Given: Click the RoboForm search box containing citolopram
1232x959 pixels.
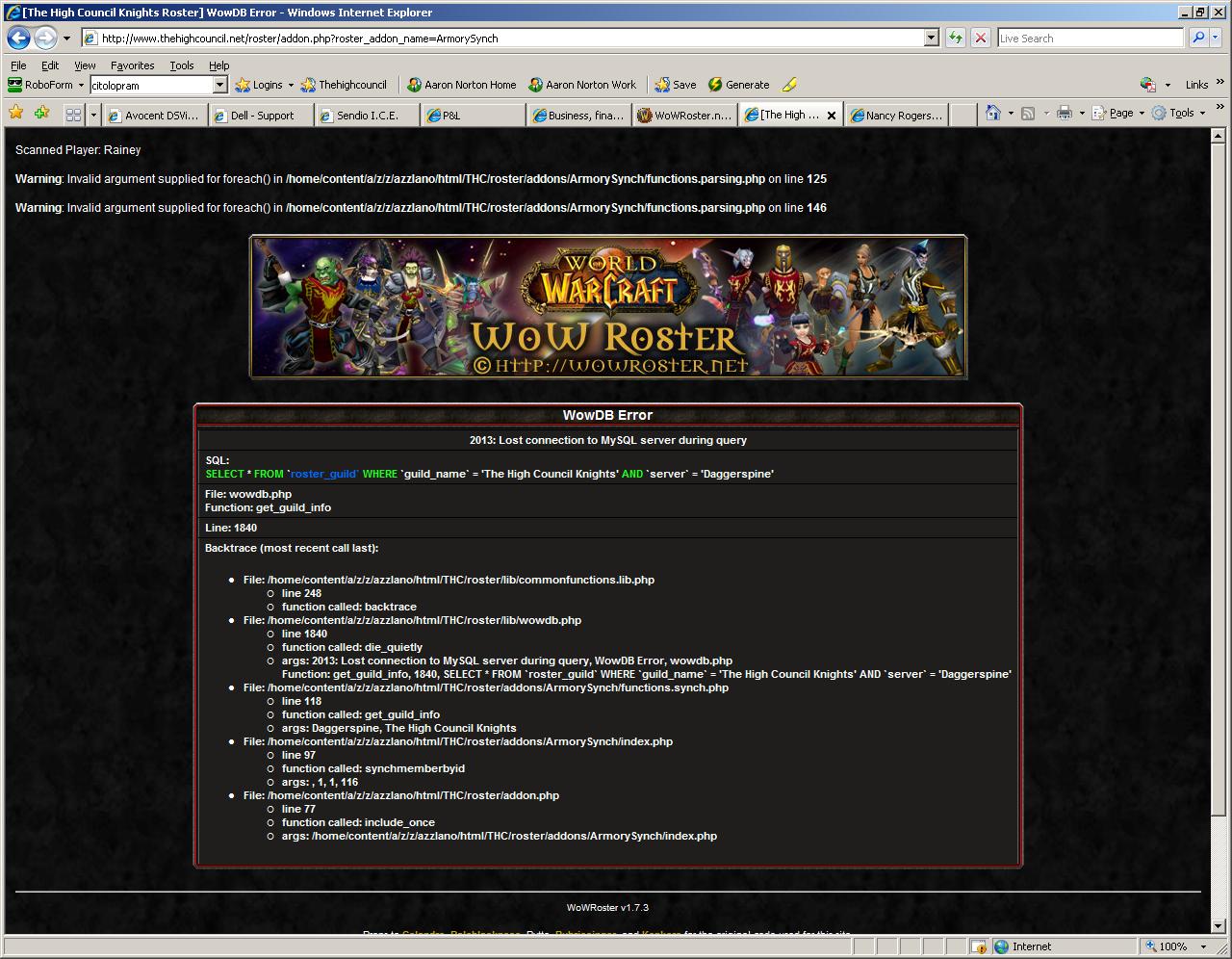Looking at the screenshot, I should click(x=150, y=85).
